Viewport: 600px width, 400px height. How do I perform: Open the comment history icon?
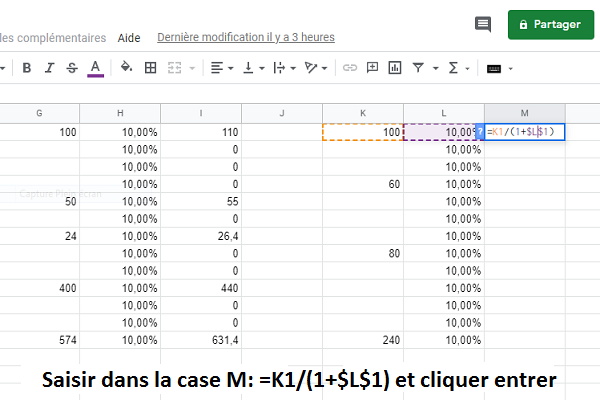point(483,24)
